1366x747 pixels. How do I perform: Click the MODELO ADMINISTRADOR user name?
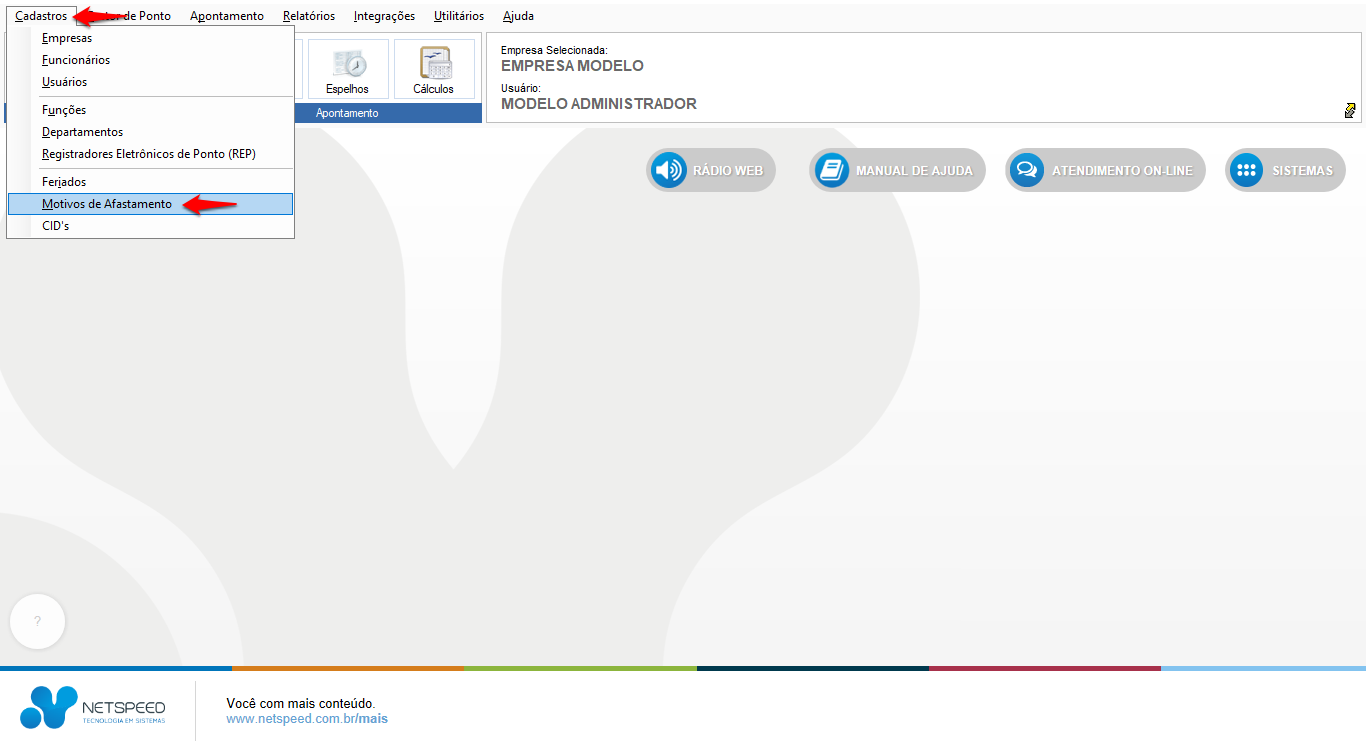pos(599,104)
